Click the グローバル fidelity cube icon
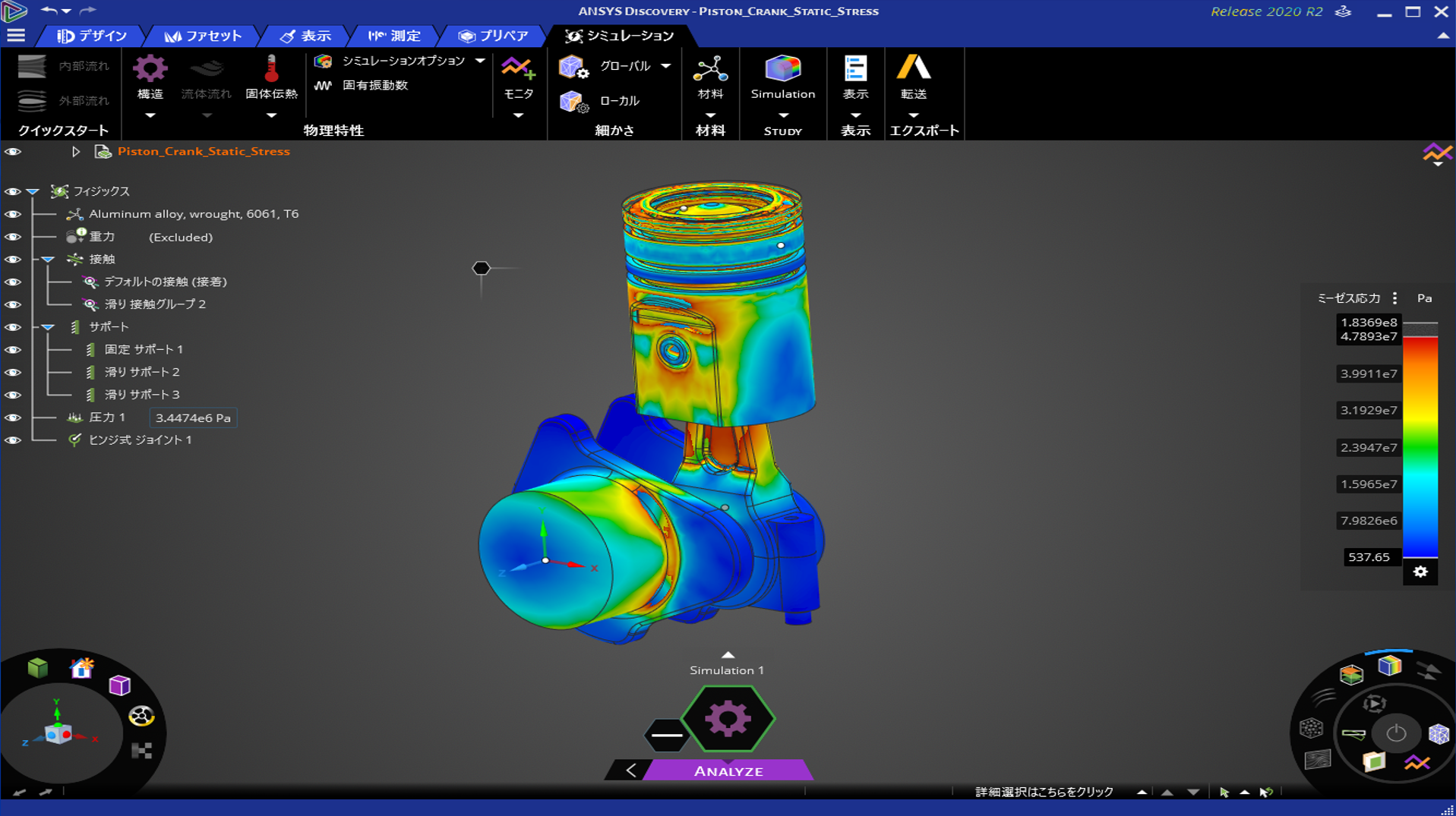Screen dimensions: 1456x816 (x=573, y=67)
